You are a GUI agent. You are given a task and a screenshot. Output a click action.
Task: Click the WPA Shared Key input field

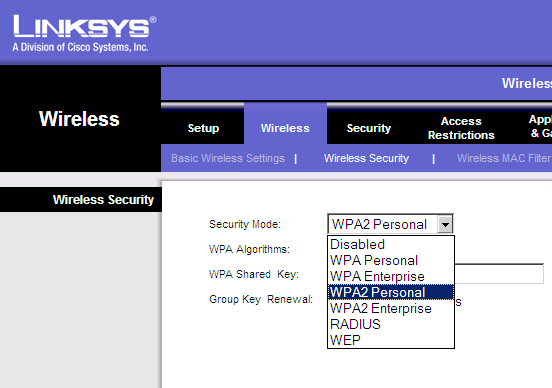click(499, 274)
